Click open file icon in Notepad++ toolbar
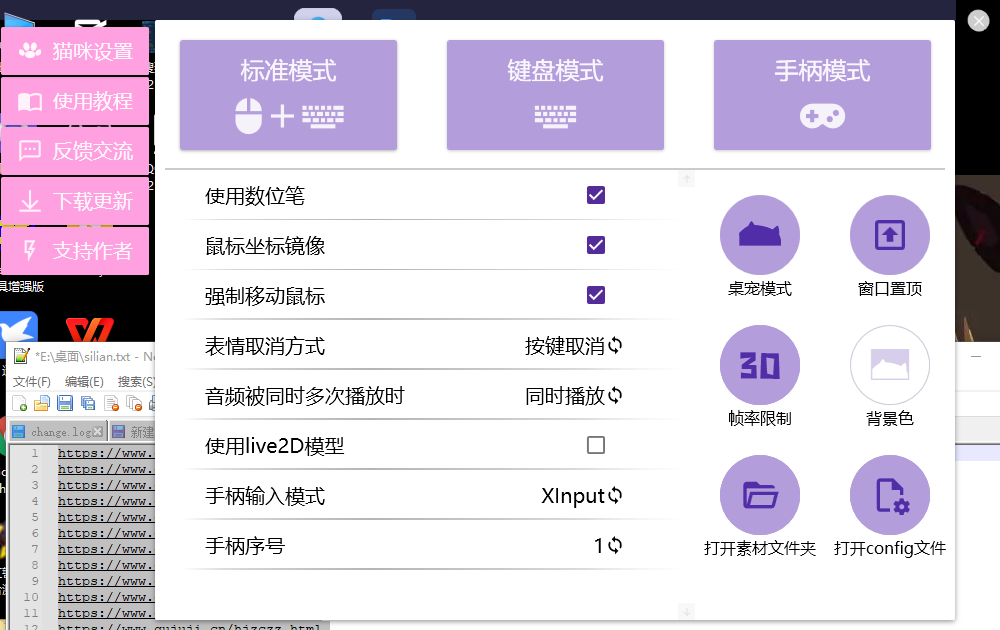This screenshot has height=630, width=1000. [42, 403]
